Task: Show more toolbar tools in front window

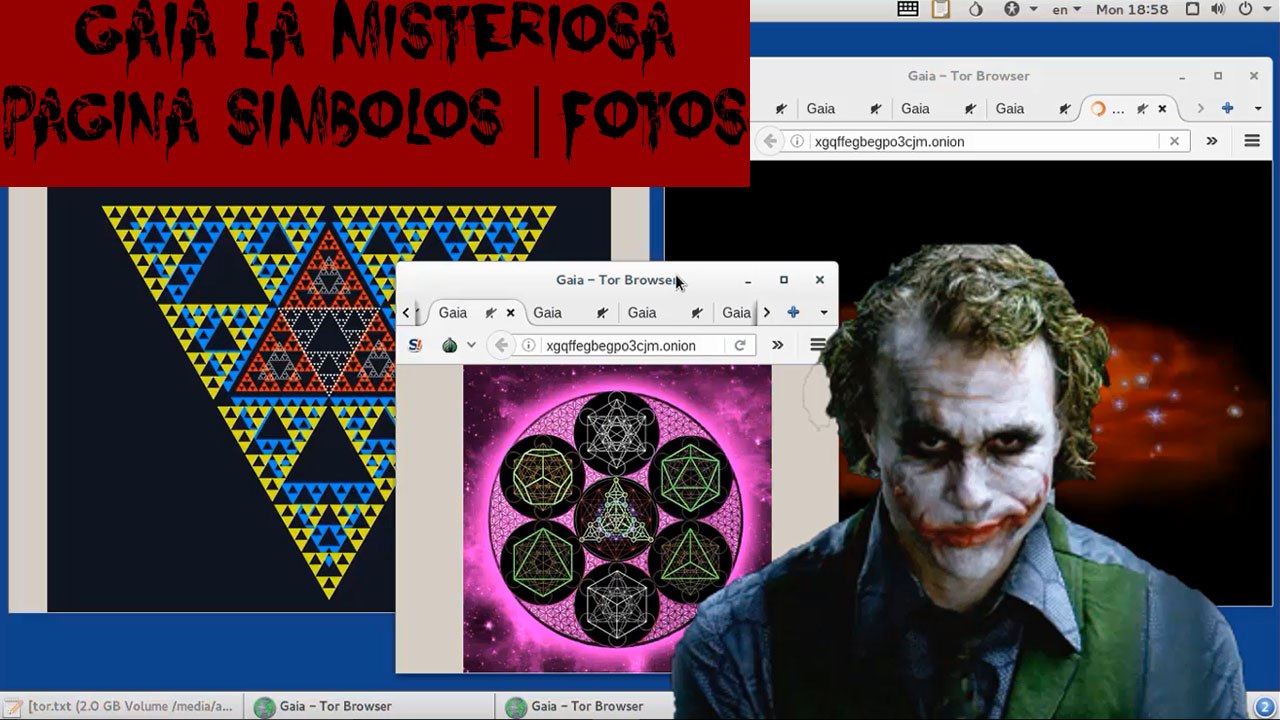Action: point(777,345)
